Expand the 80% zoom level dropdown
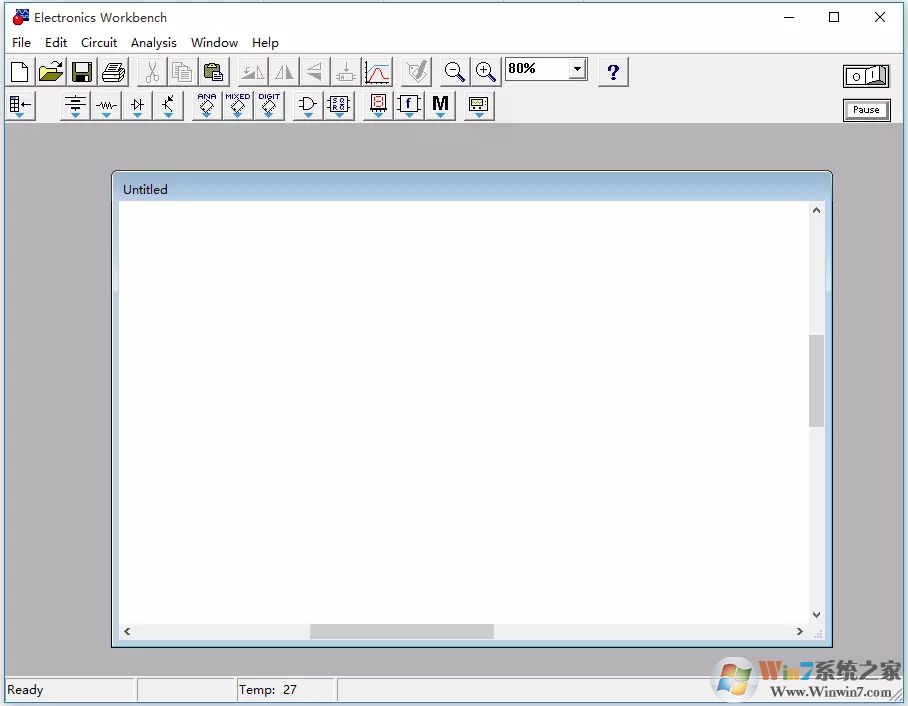Image resolution: width=908 pixels, height=706 pixels. [x=577, y=69]
